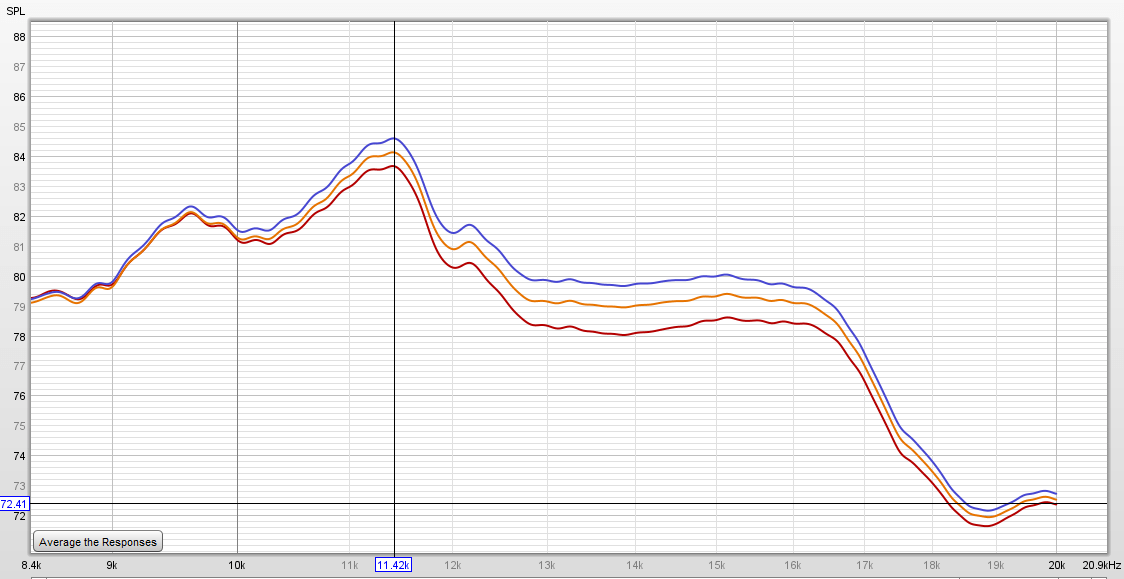Click the 84 dB label on the SPL axis
Viewport: 1124px width, 579px height.
tap(19, 158)
